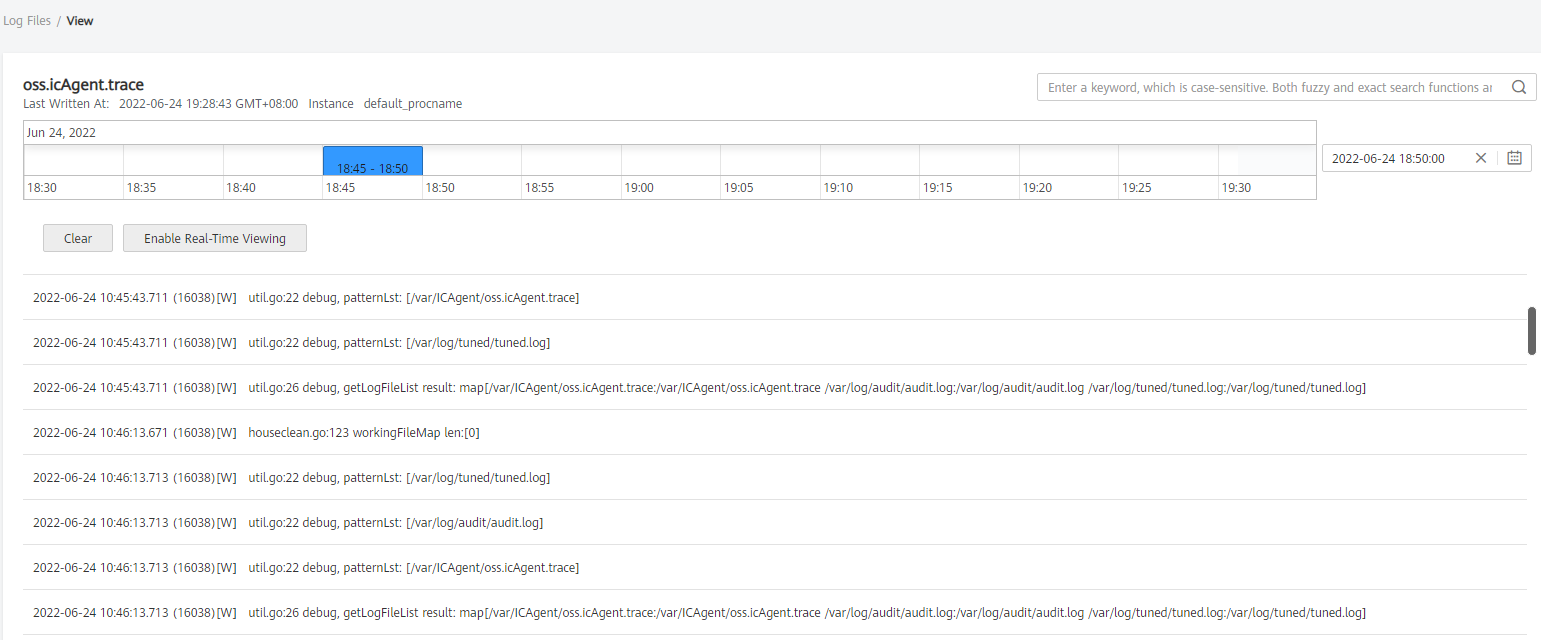Open the calendar picker icon

point(1514,158)
